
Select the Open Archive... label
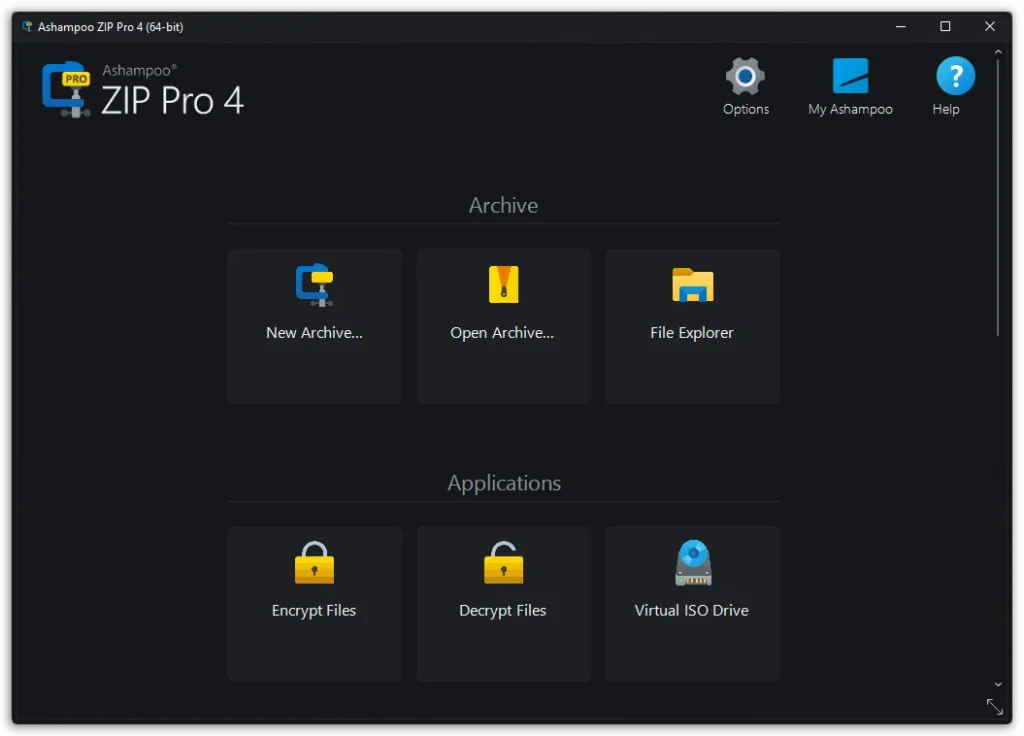click(502, 333)
